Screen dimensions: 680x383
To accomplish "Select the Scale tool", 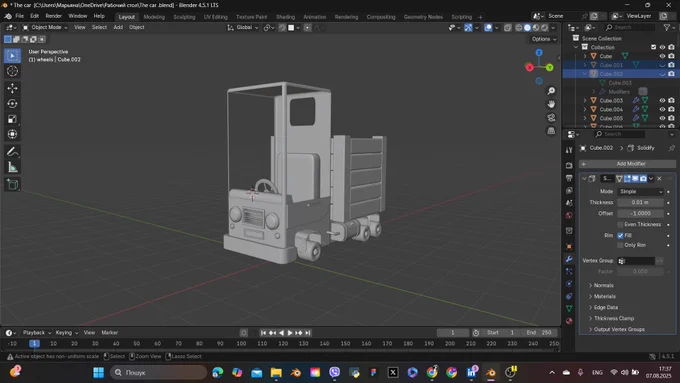I will click(12, 119).
